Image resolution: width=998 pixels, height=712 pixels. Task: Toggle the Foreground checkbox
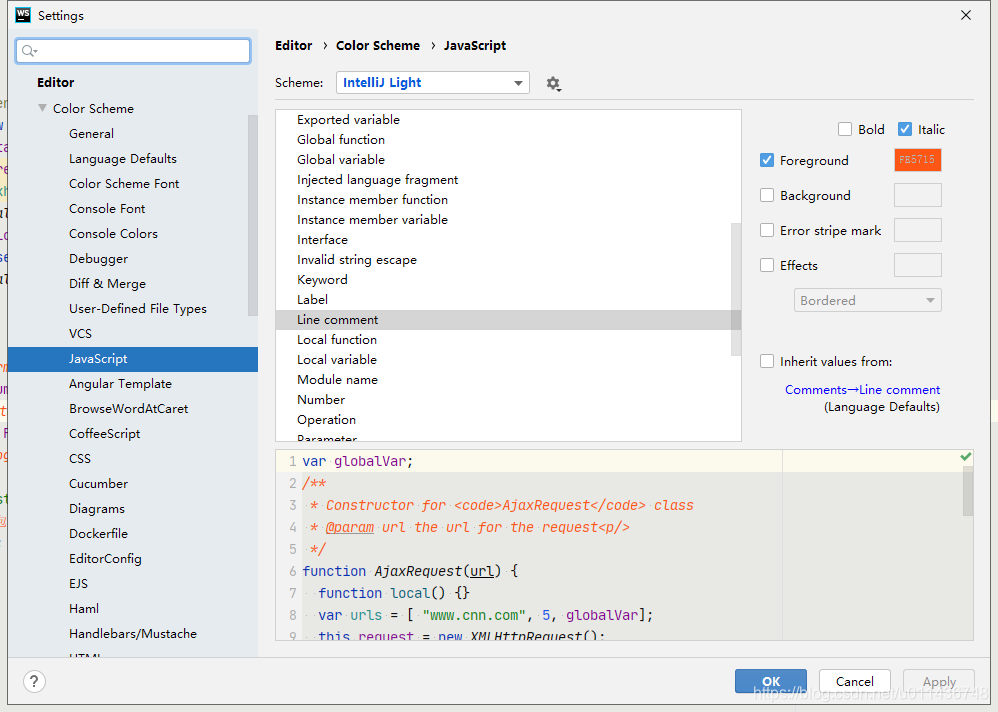(767, 160)
